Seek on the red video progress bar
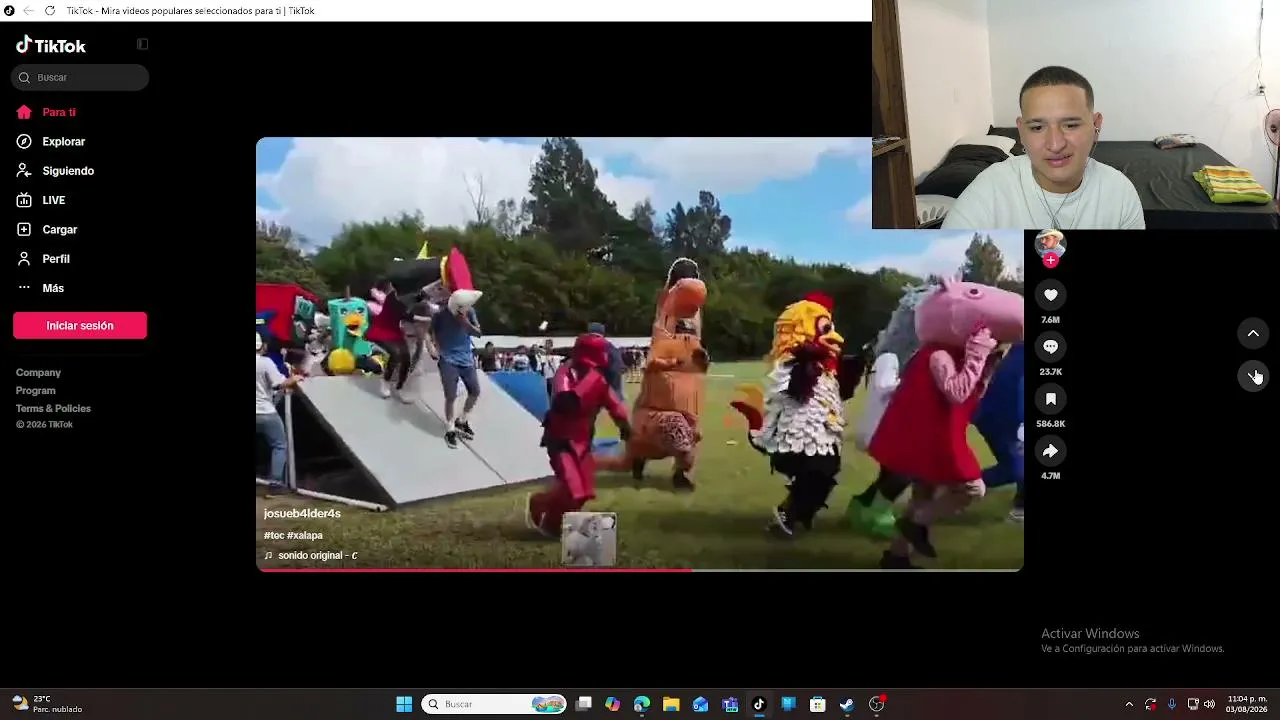Image resolution: width=1280 pixels, height=720 pixels. coord(640,569)
